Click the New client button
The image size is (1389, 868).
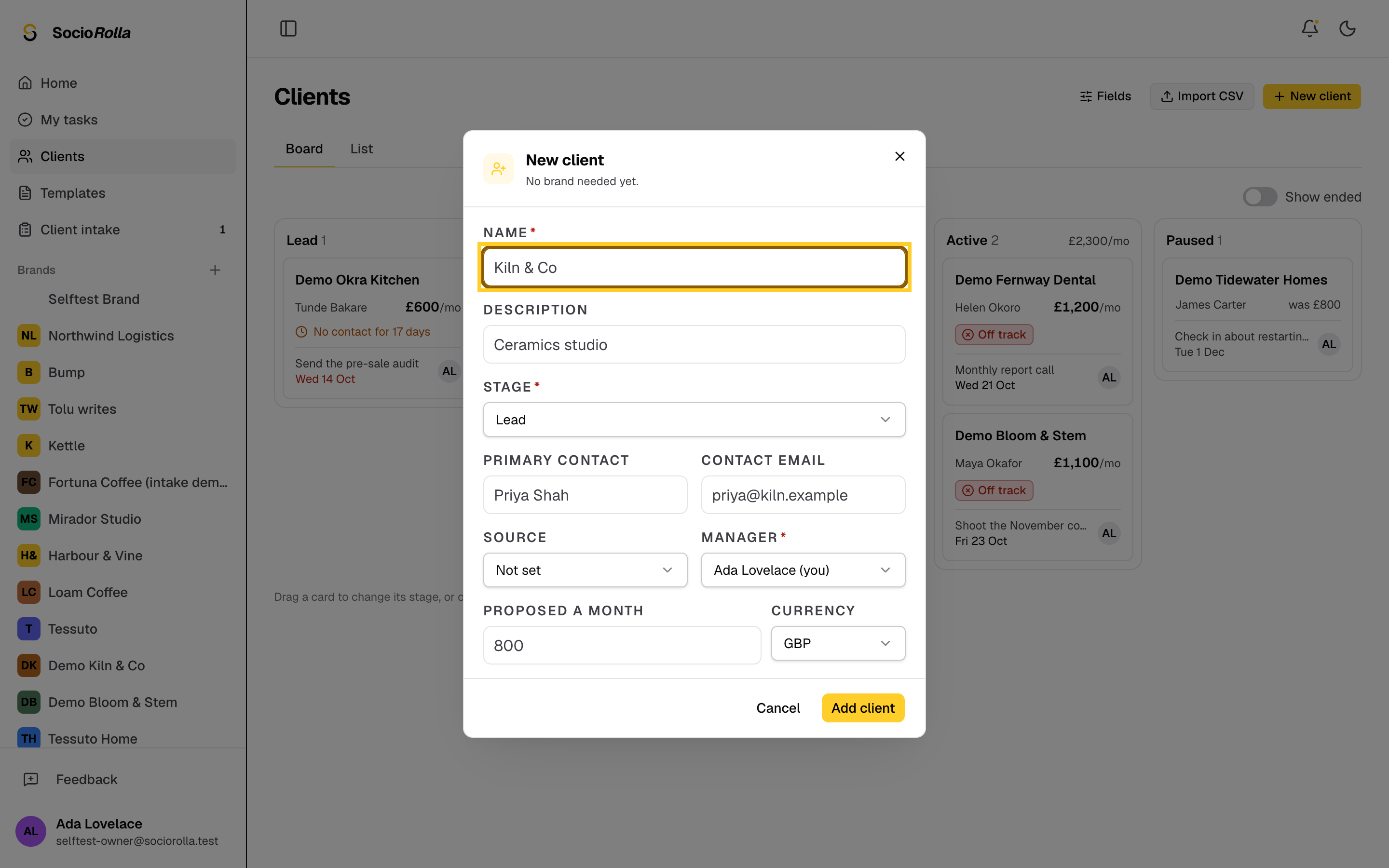click(1311, 96)
